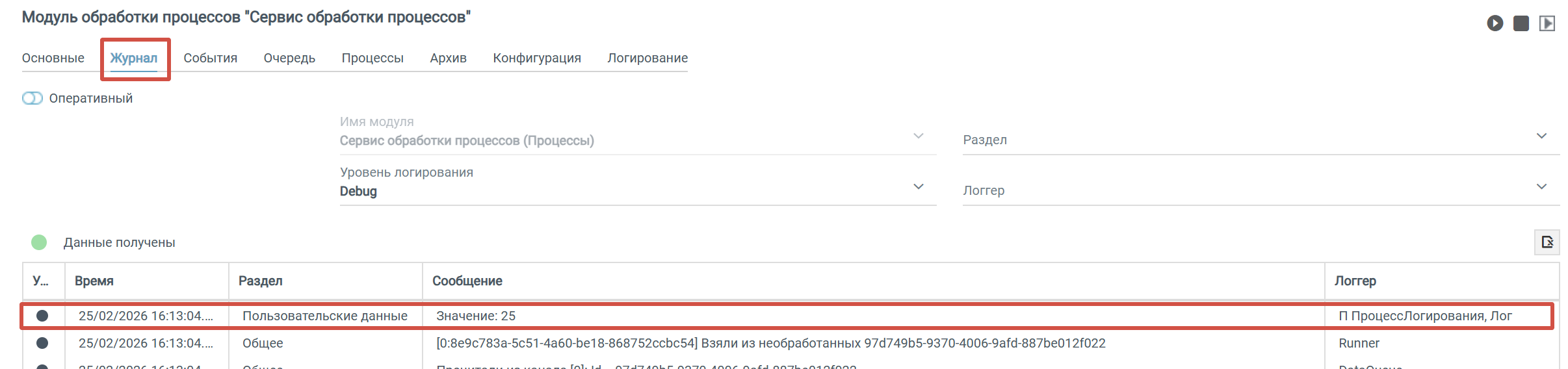Switch to the 'События' tab
1568x369 pixels.
coord(210,58)
